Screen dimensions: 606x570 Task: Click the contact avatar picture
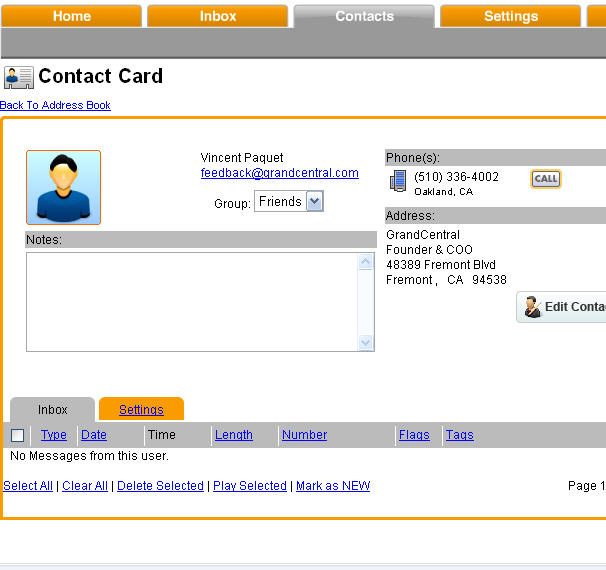coord(63,187)
